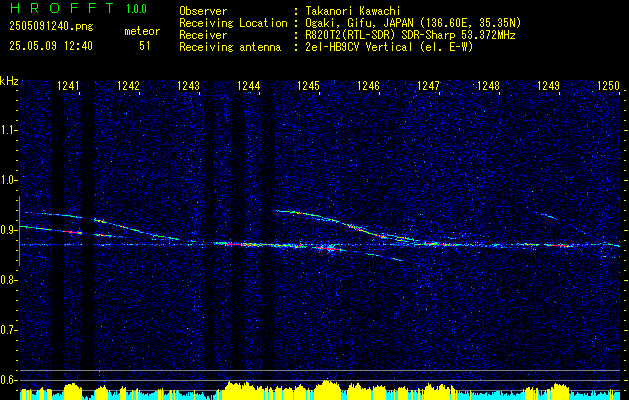The image size is (629, 400).
Task: Click the Receiver value R820T2(RTL-SDR) SDR-Sharp 53.372MHz
Action: click(410, 35)
